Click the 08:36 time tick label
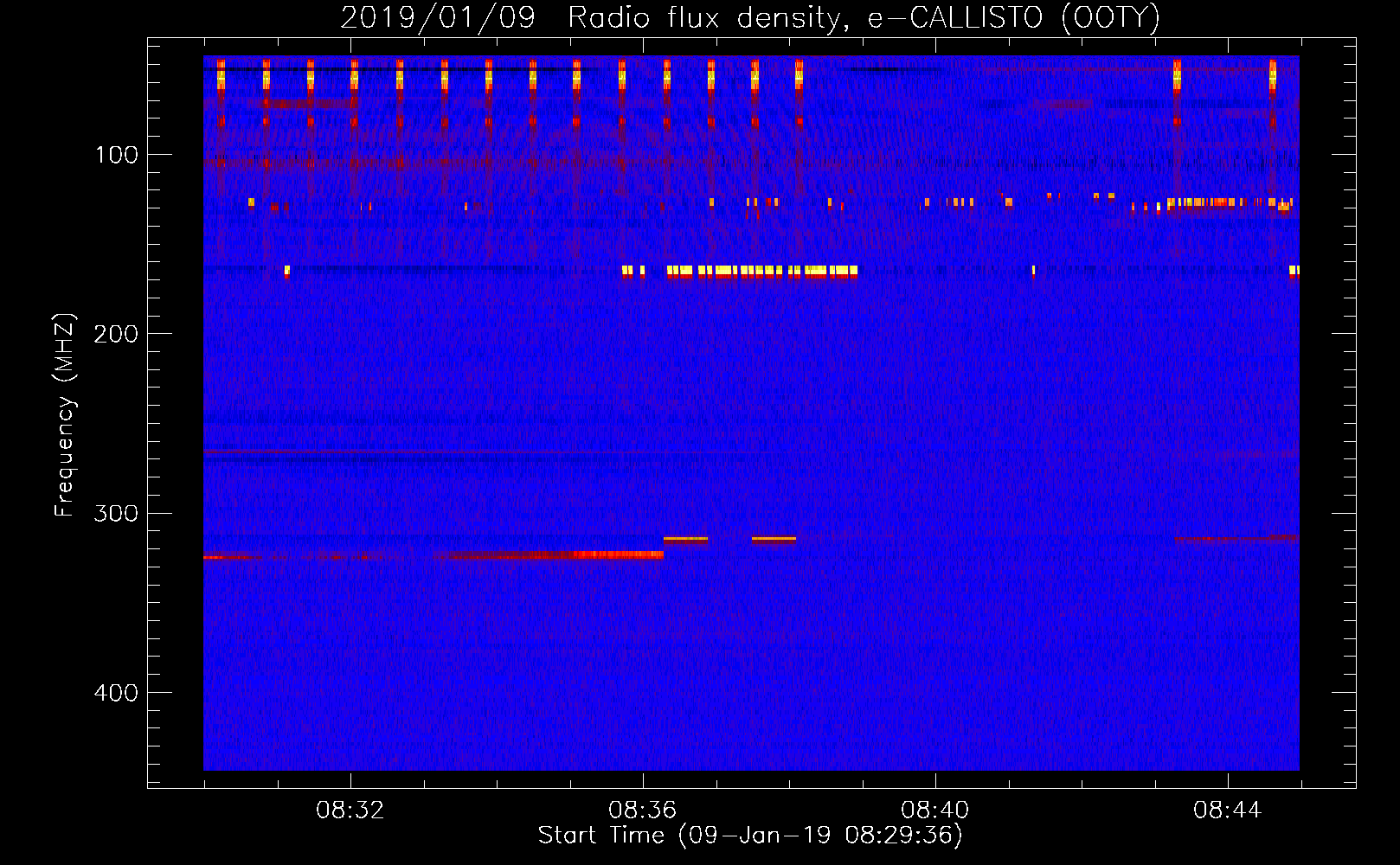The image size is (1400, 865). [x=643, y=811]
